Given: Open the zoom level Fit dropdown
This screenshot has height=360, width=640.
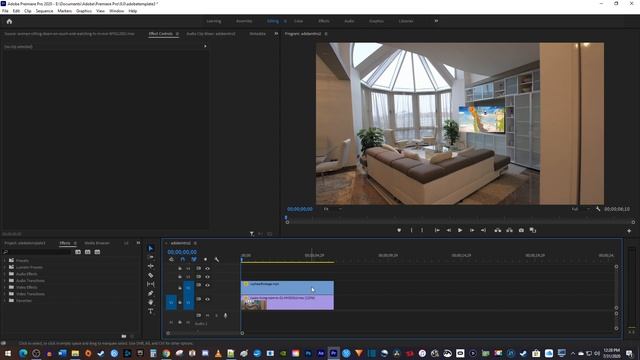Looking at the screenshot, I should [332, 209].
